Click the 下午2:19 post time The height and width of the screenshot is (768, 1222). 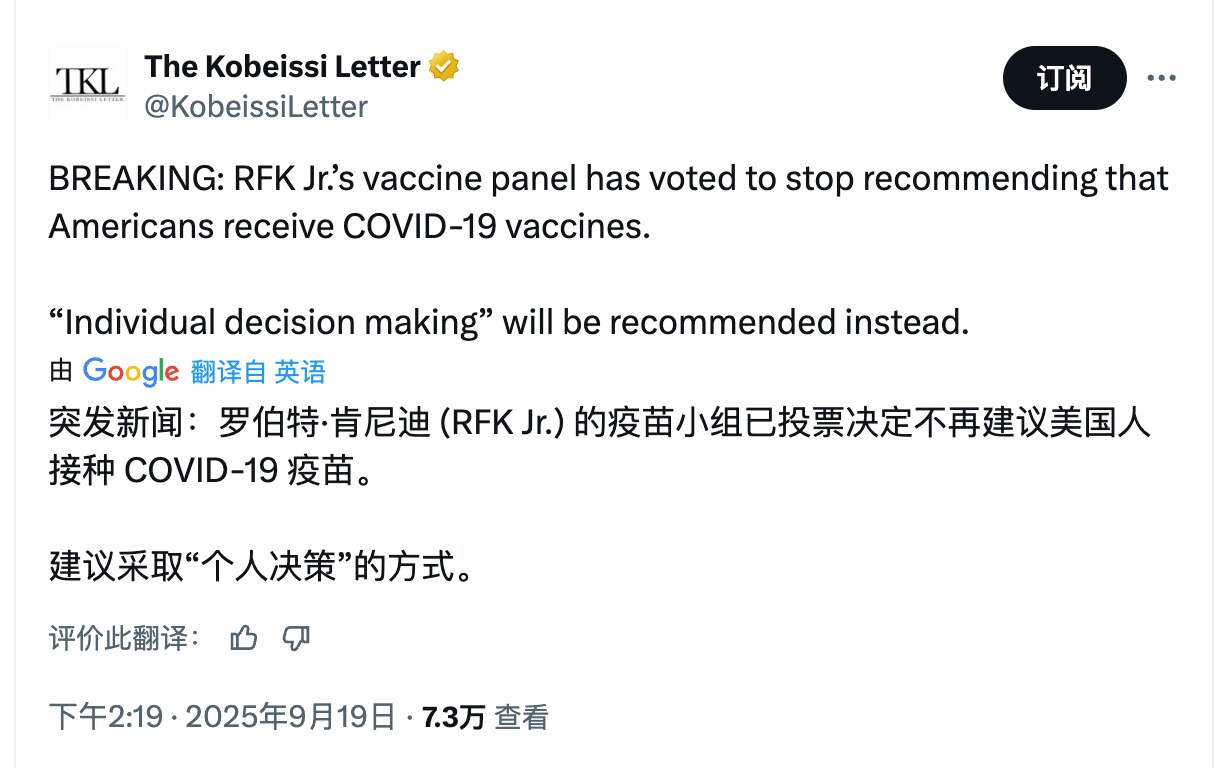click(x=105, y=716)
